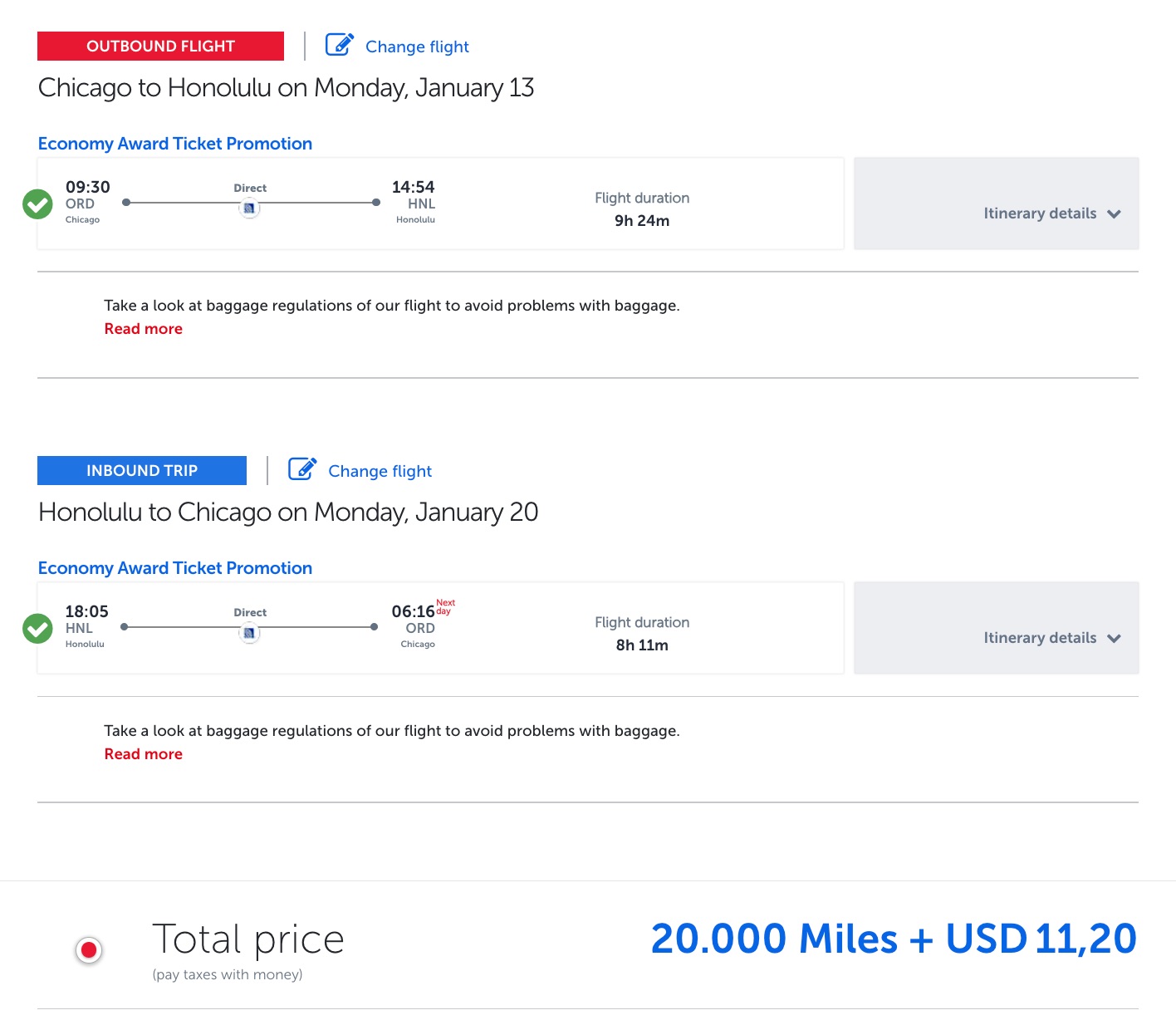
Task: Expand outbound Itinerary details chevron
Action: pos(1114,214)
